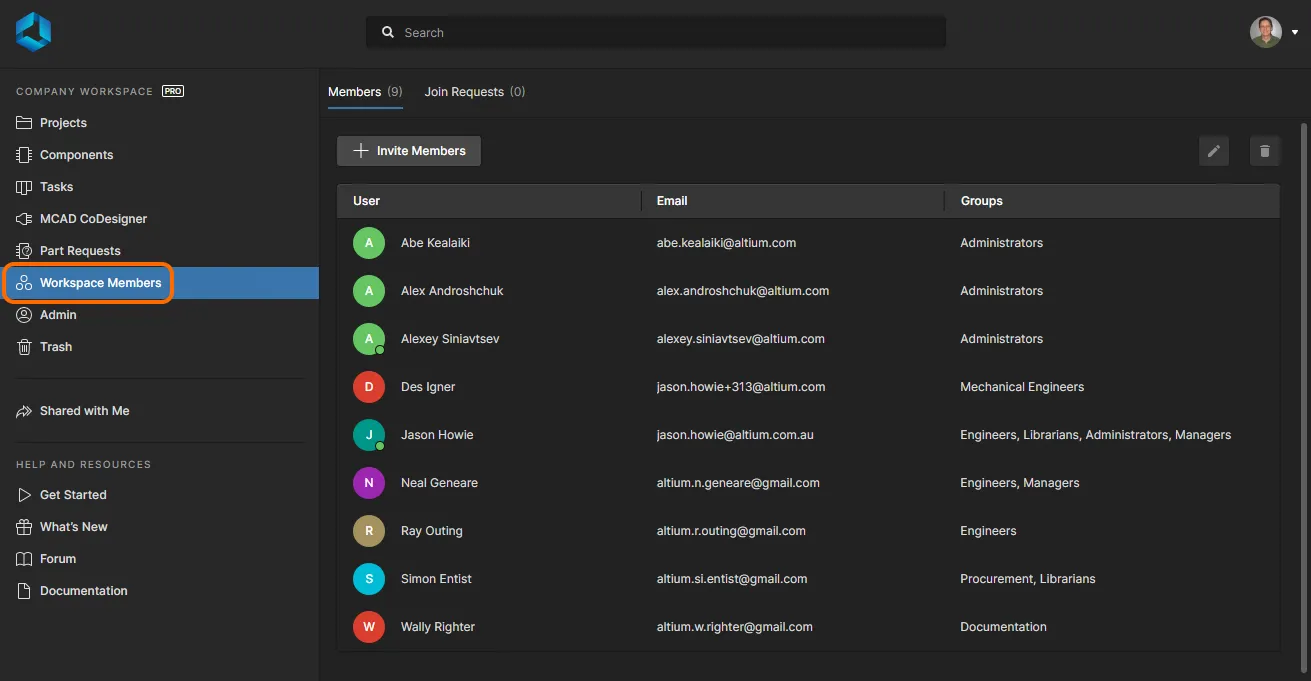Click the What's New gift icon
This screenshot has width=1311, height=681.
(x=25, y=527)
